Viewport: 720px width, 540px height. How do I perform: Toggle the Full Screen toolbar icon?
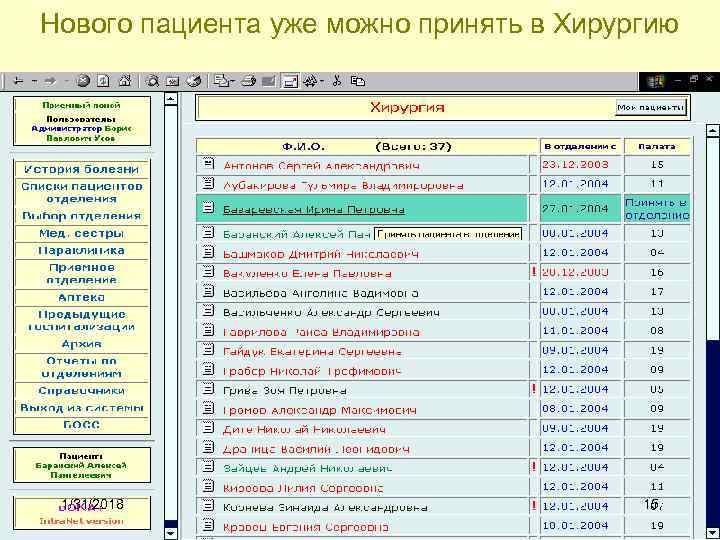pyautogui.click(x=290, y=81)
